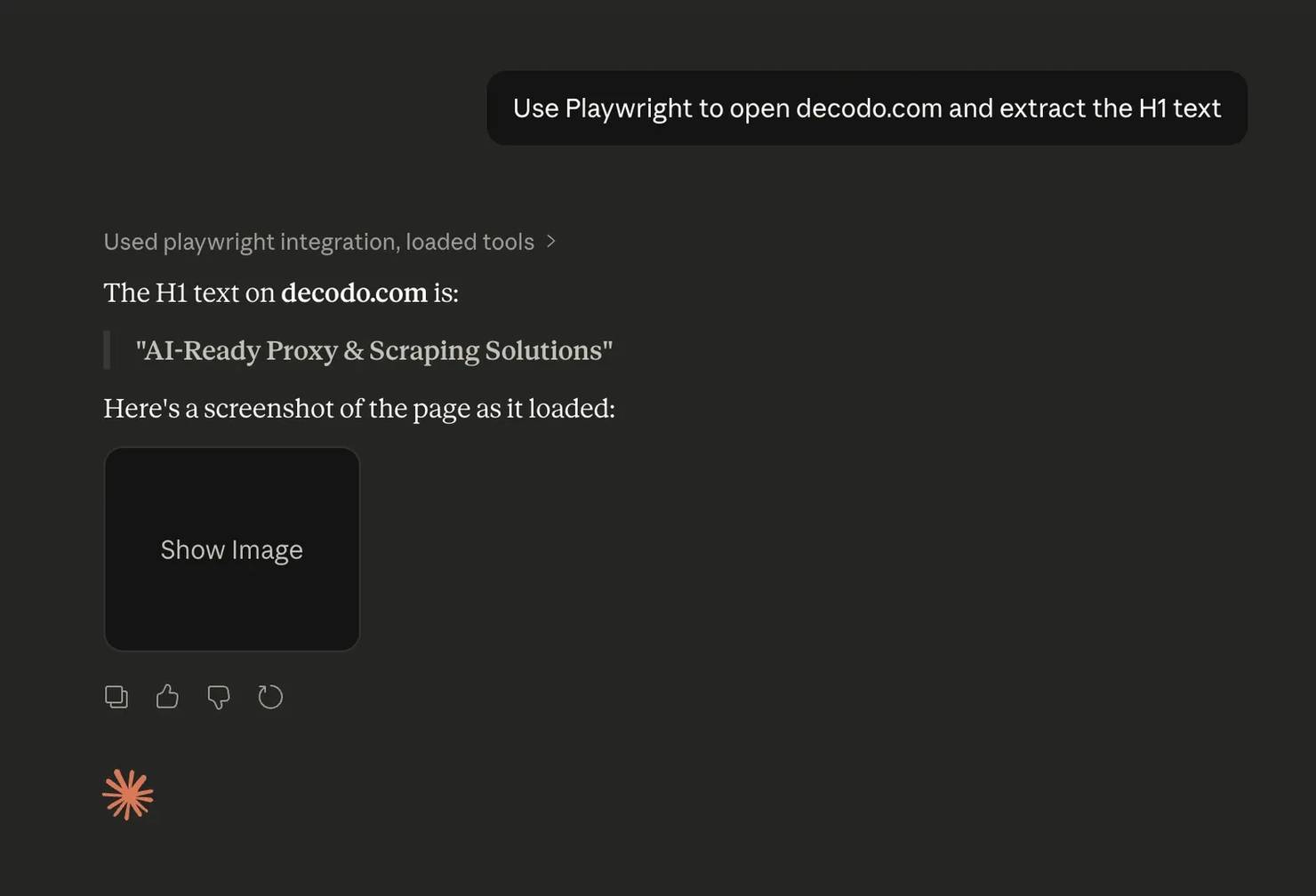
Task: Click 'H1 text' at the prompt's end
Action: 1179,108
